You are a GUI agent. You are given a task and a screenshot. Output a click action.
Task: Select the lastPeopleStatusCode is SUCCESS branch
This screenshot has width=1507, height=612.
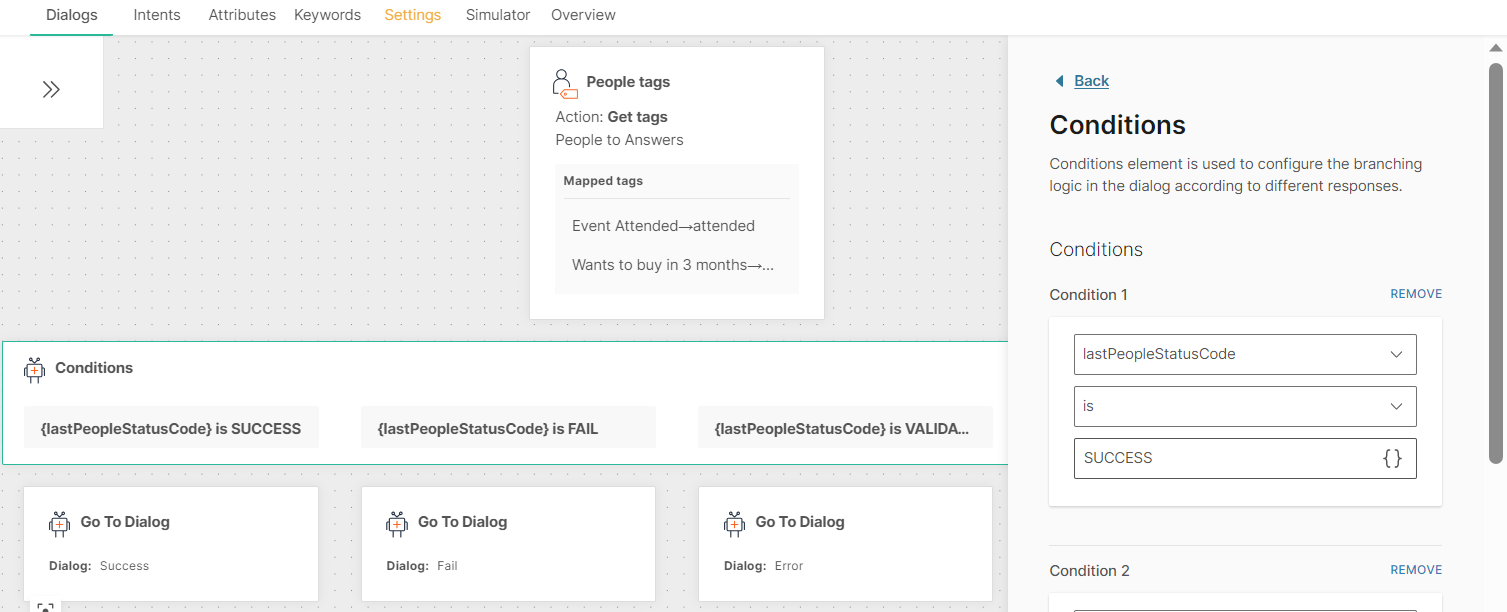(171, 428)
